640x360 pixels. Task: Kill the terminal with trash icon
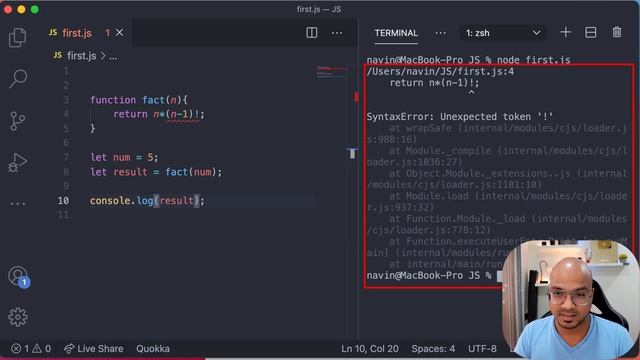pyautogui.click(x=617, y=32)
